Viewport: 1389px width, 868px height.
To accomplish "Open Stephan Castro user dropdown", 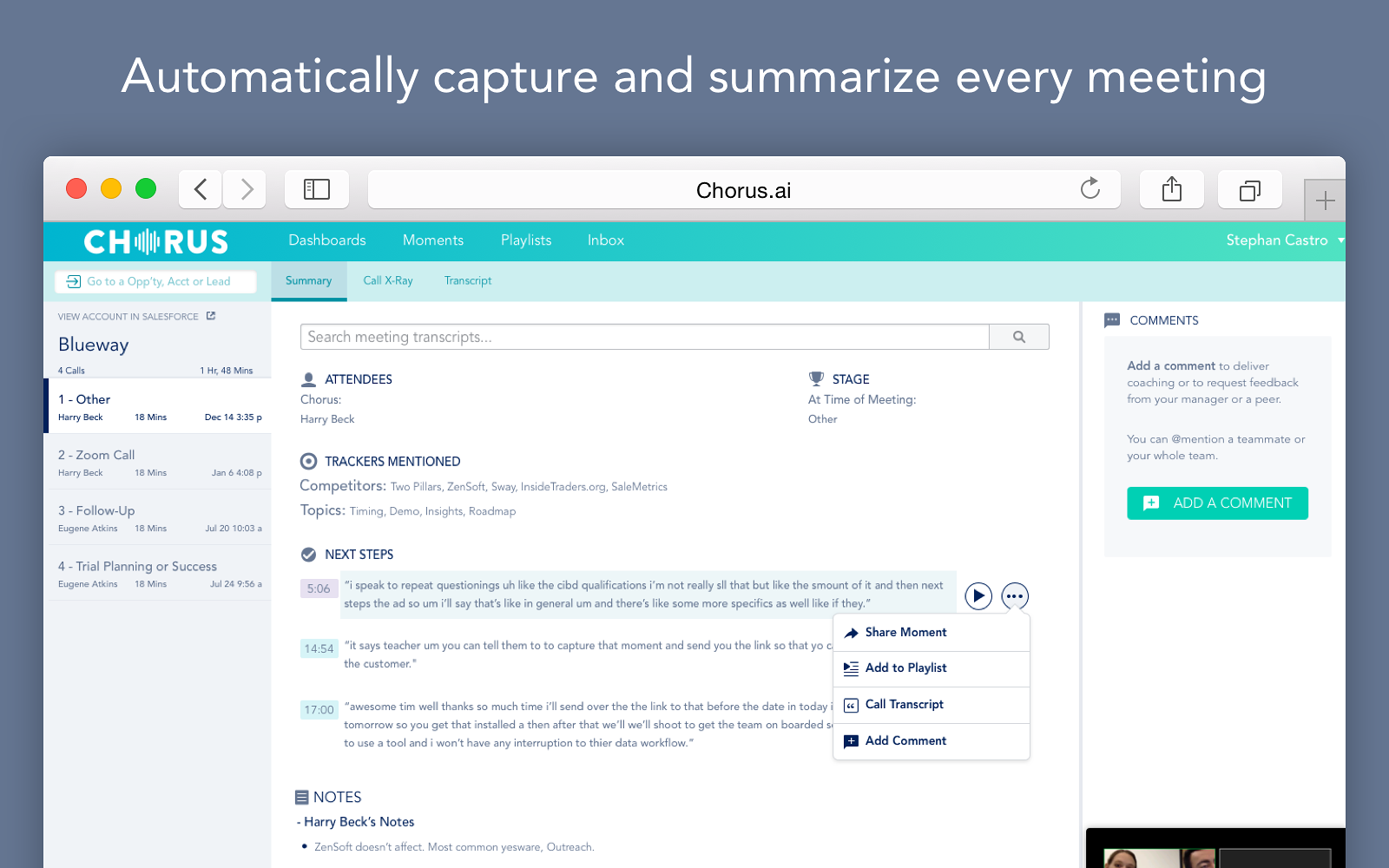I will 1285,240.
